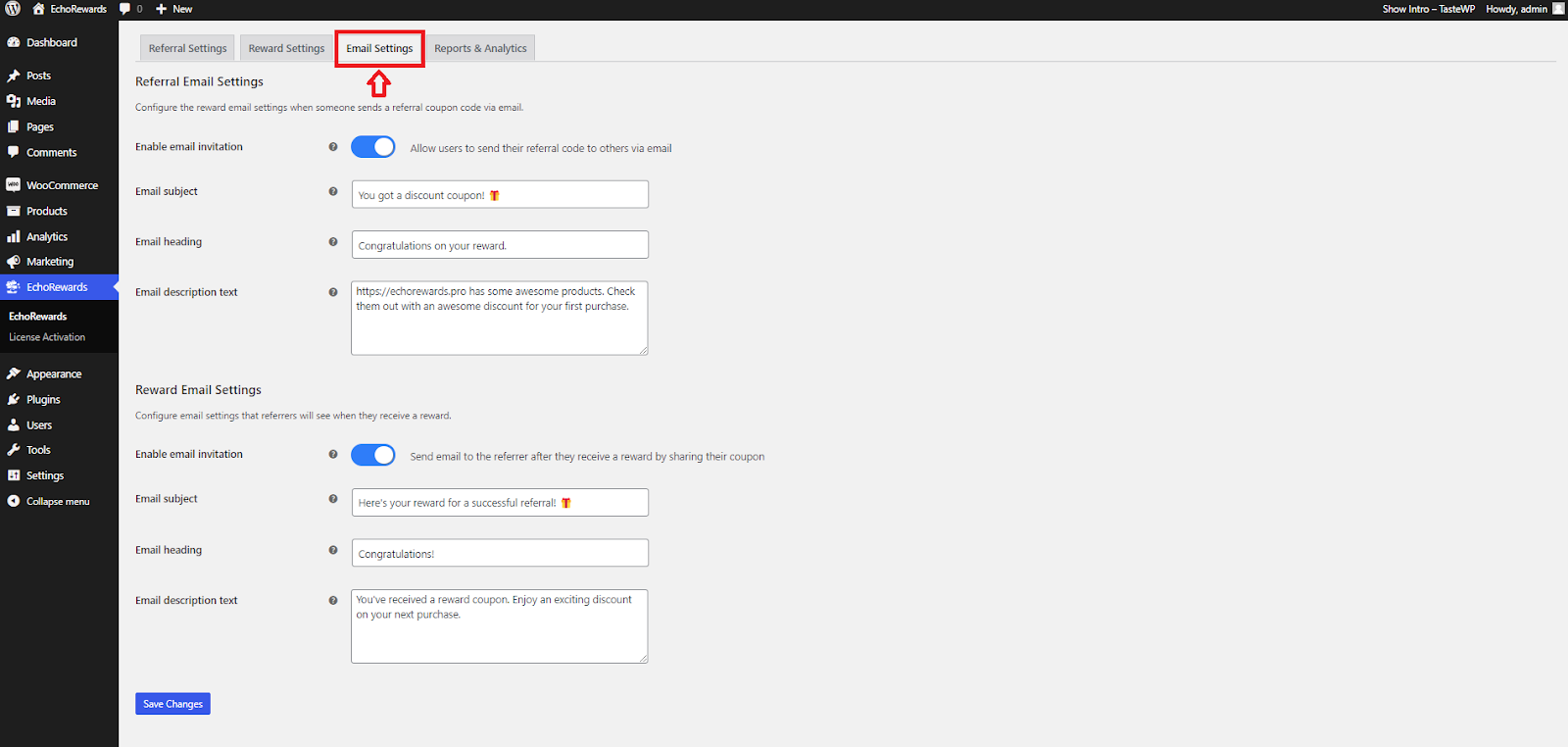Click the WooCommerce sidebar icon
Image resolution: width=1568 pixels, height=747 pixels.
pos(14,185)
